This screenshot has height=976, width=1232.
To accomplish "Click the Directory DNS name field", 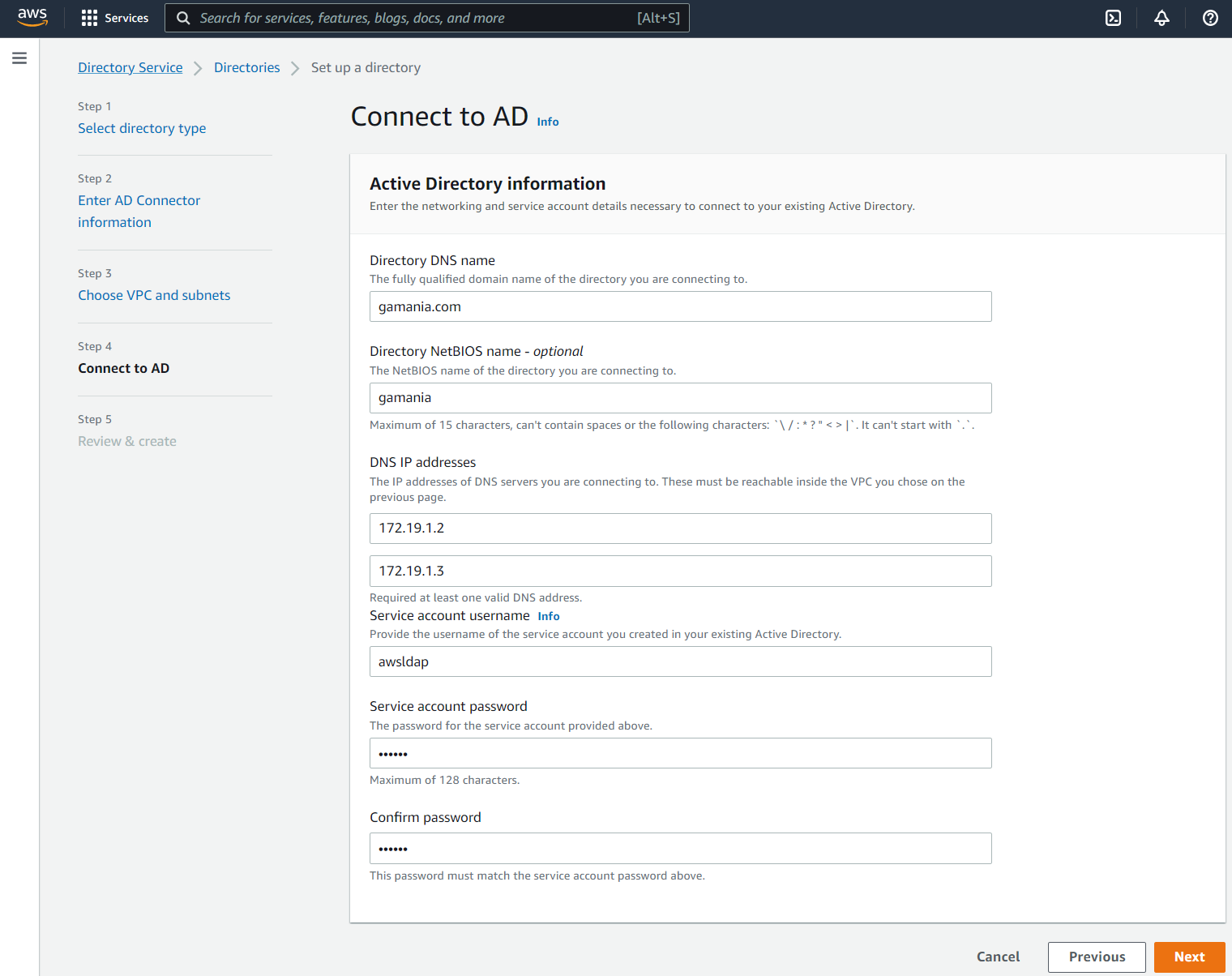I will pos(680,306).
